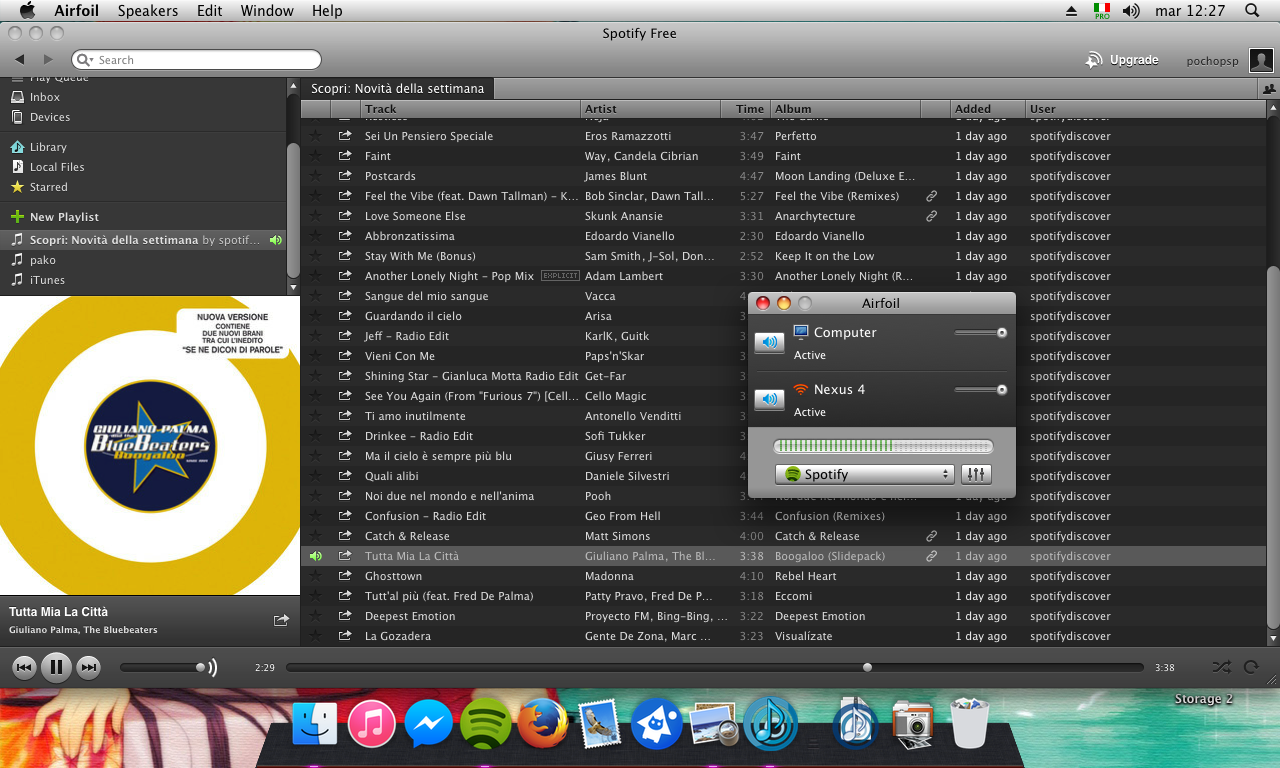Star the Sei Un Pensiero Speciale track
The height and width of the screenshot is (768, 1280).
[x=316, y=136]
